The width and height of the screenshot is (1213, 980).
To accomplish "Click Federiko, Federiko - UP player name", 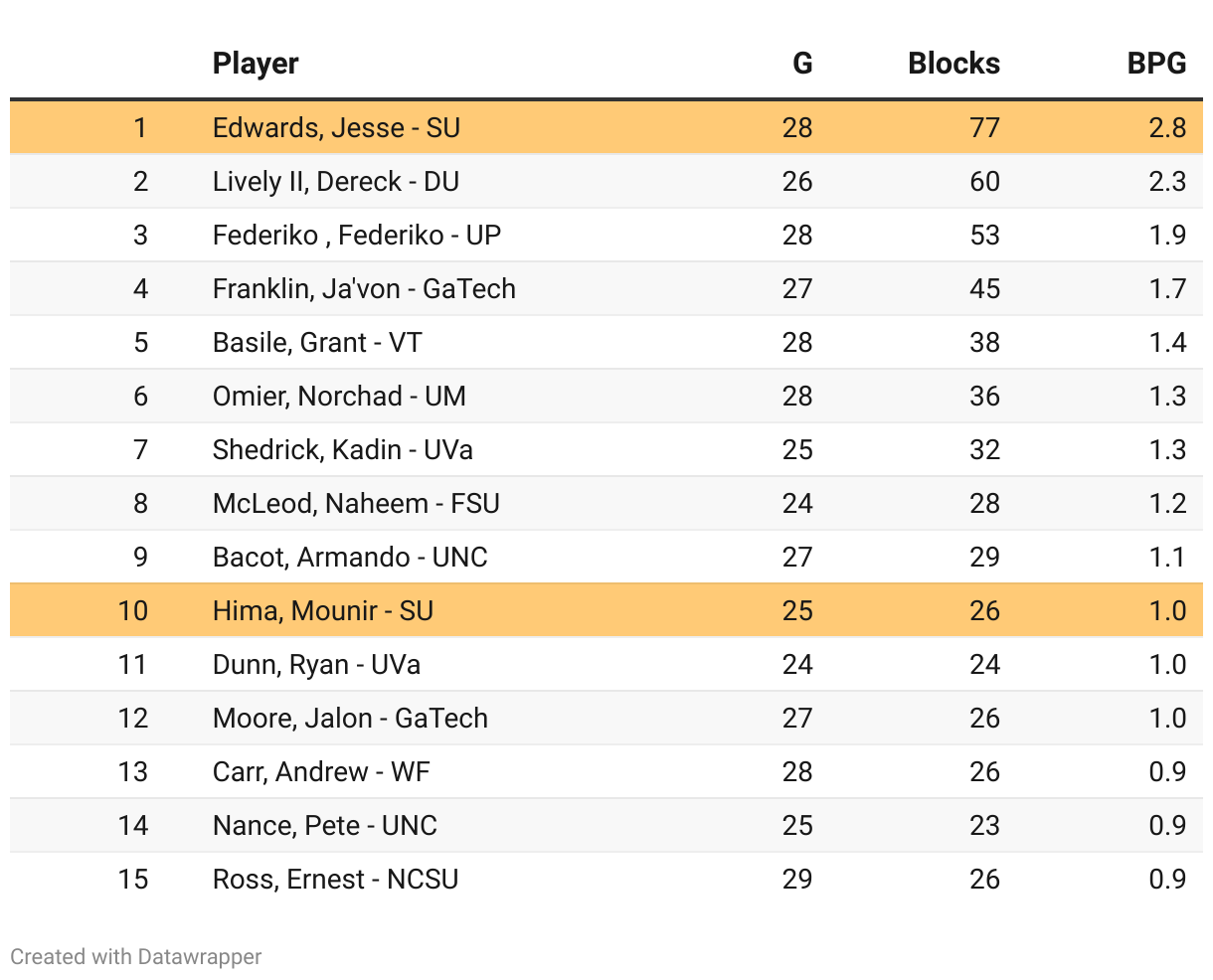I will (x=357, y=236).
